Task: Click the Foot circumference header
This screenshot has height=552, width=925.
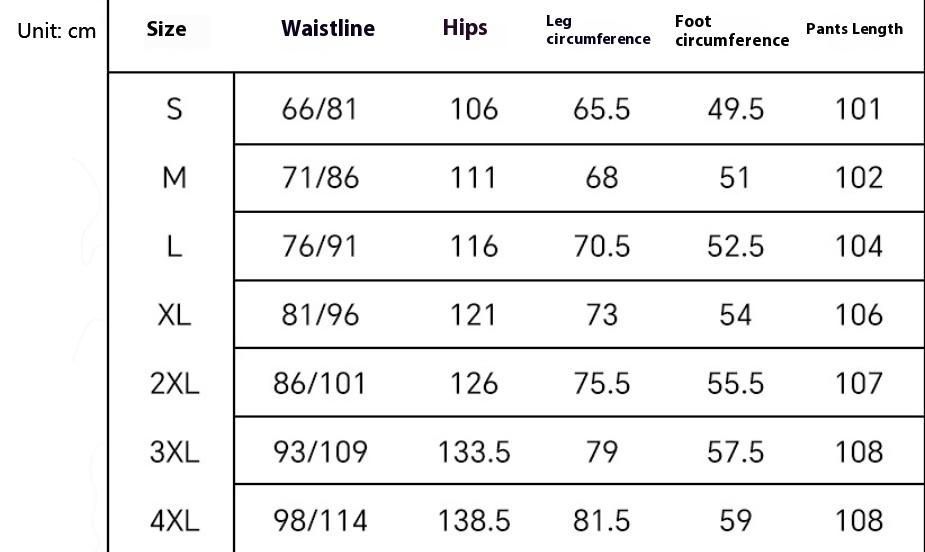Action: click(x=732, y=31)
